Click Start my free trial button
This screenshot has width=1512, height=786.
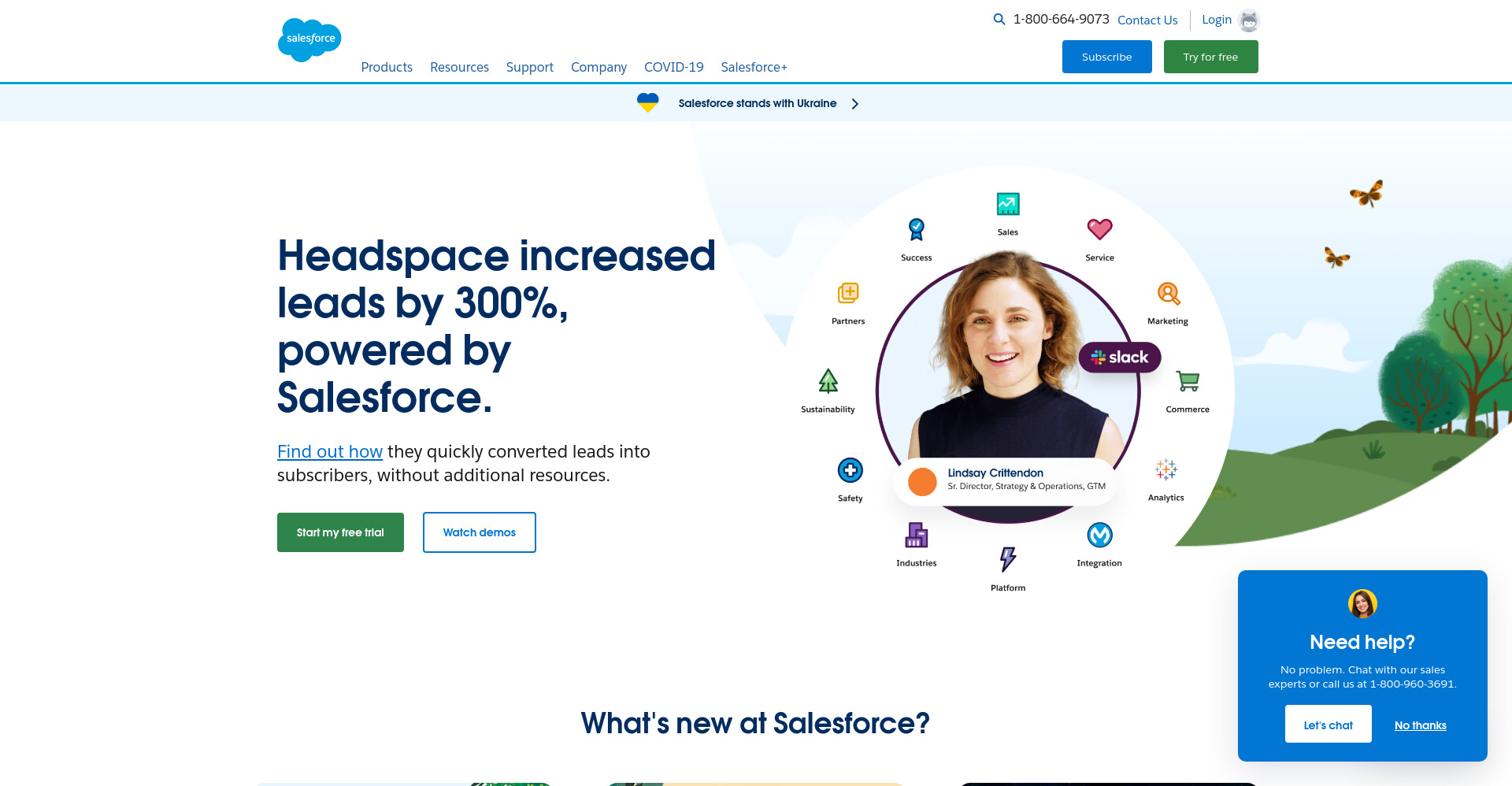(x=340, y=532)
